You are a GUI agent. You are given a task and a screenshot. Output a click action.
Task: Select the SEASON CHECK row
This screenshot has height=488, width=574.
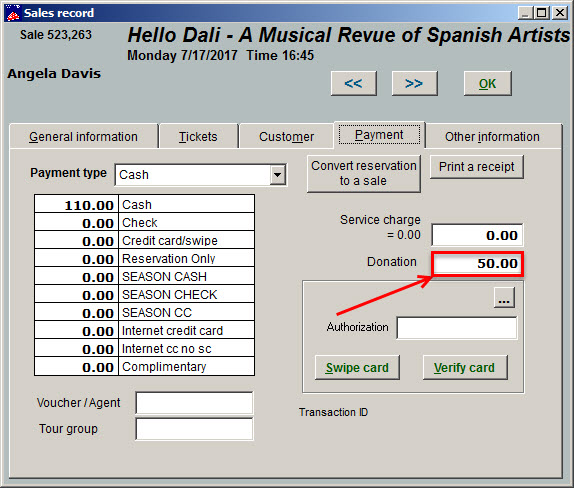tap(145, 294)
